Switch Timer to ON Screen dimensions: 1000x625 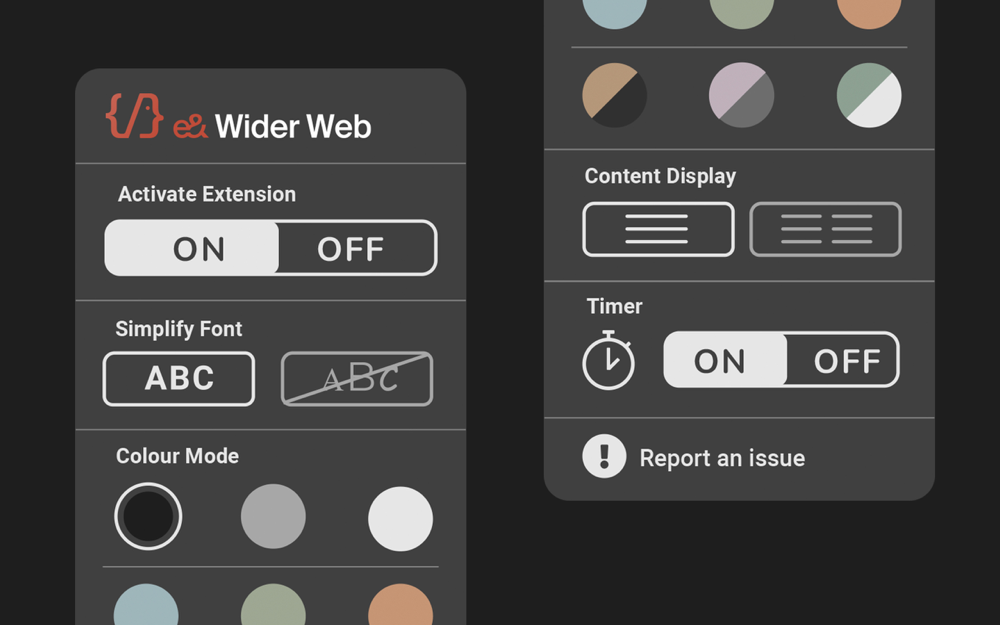click(x=724, y=360)
